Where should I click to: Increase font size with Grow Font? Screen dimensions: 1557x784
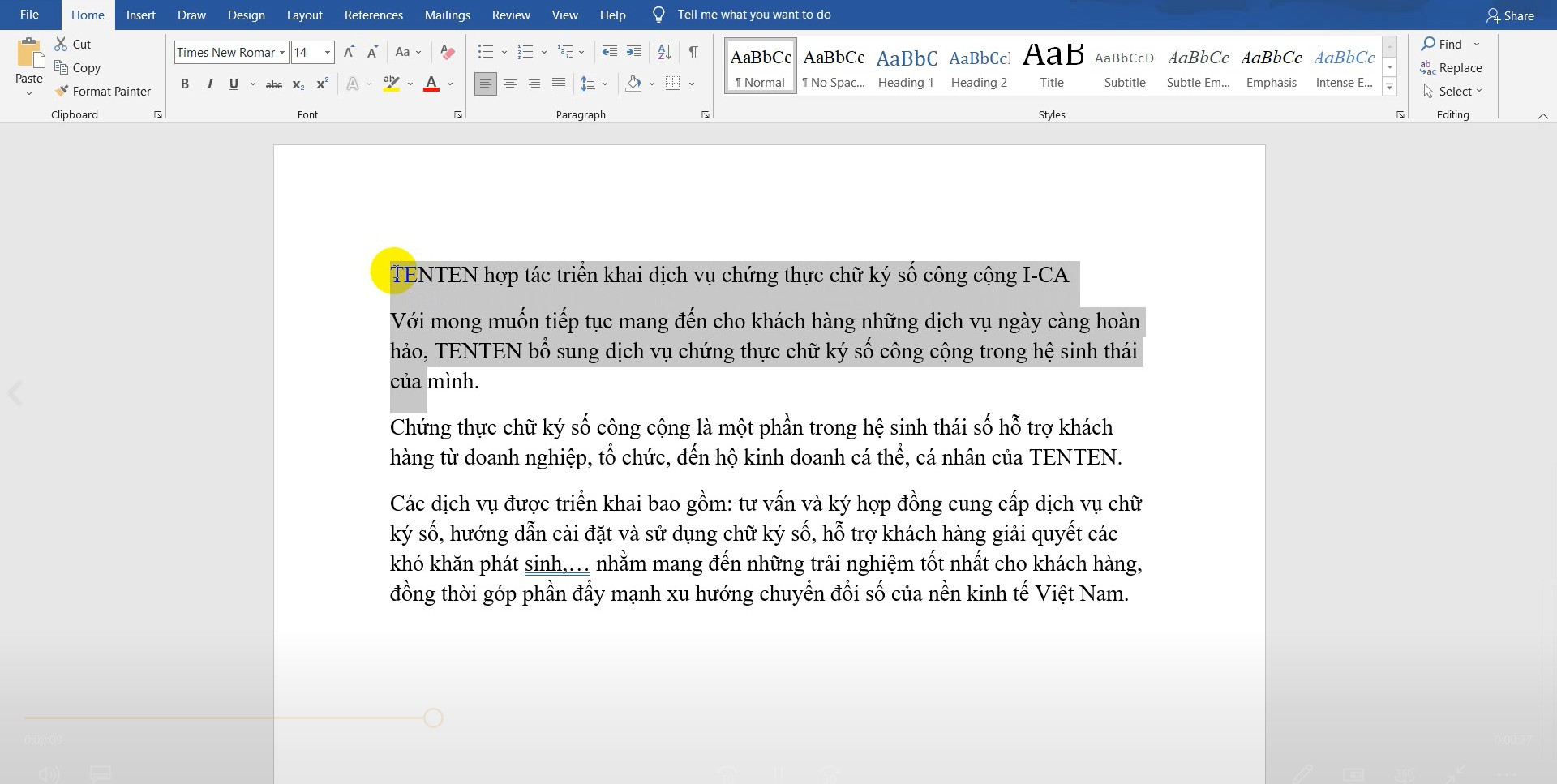(x=349, y=52)
